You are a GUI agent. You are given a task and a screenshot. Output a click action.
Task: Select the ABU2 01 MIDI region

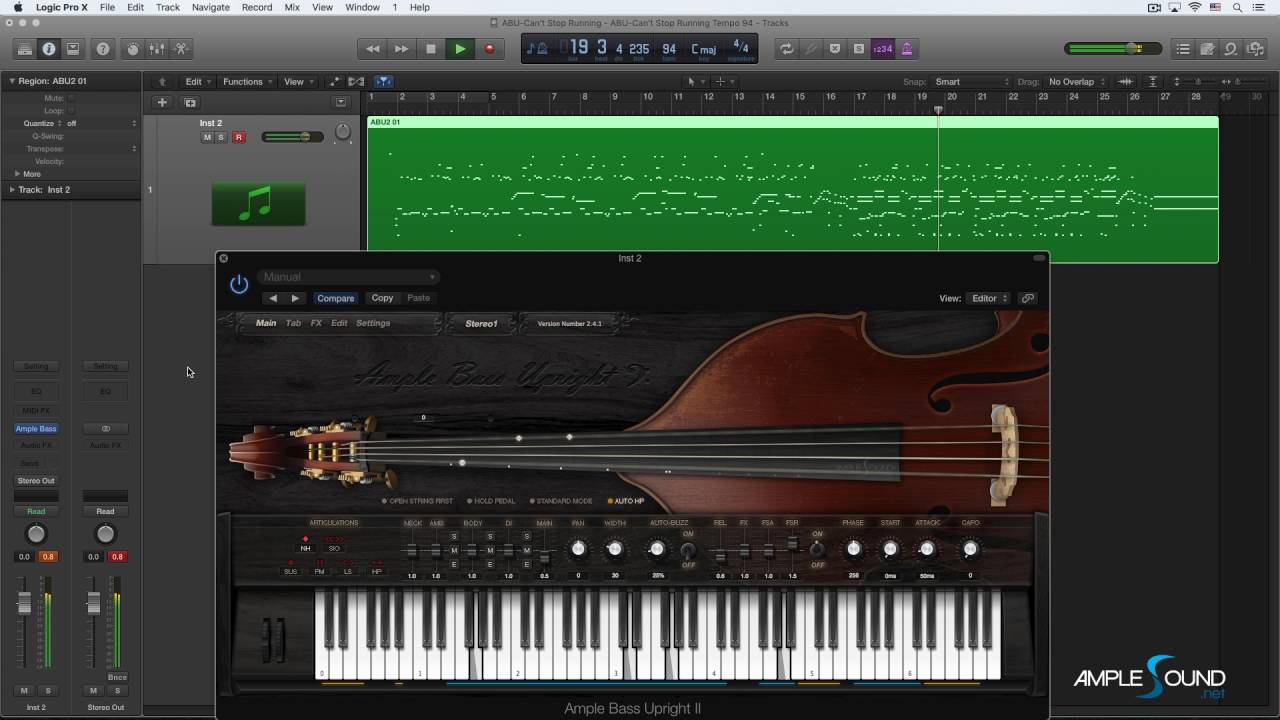pos(792,189)
